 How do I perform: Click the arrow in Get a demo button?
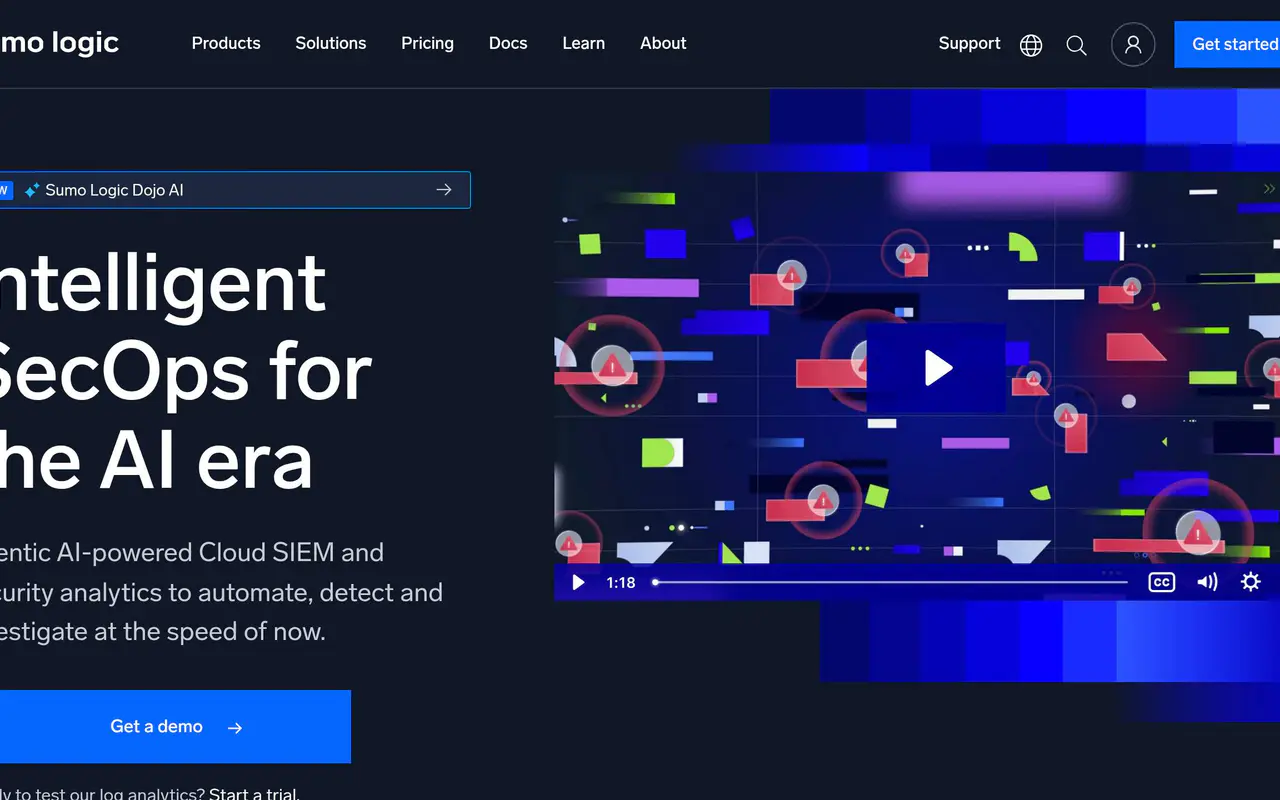click(235, 728)
